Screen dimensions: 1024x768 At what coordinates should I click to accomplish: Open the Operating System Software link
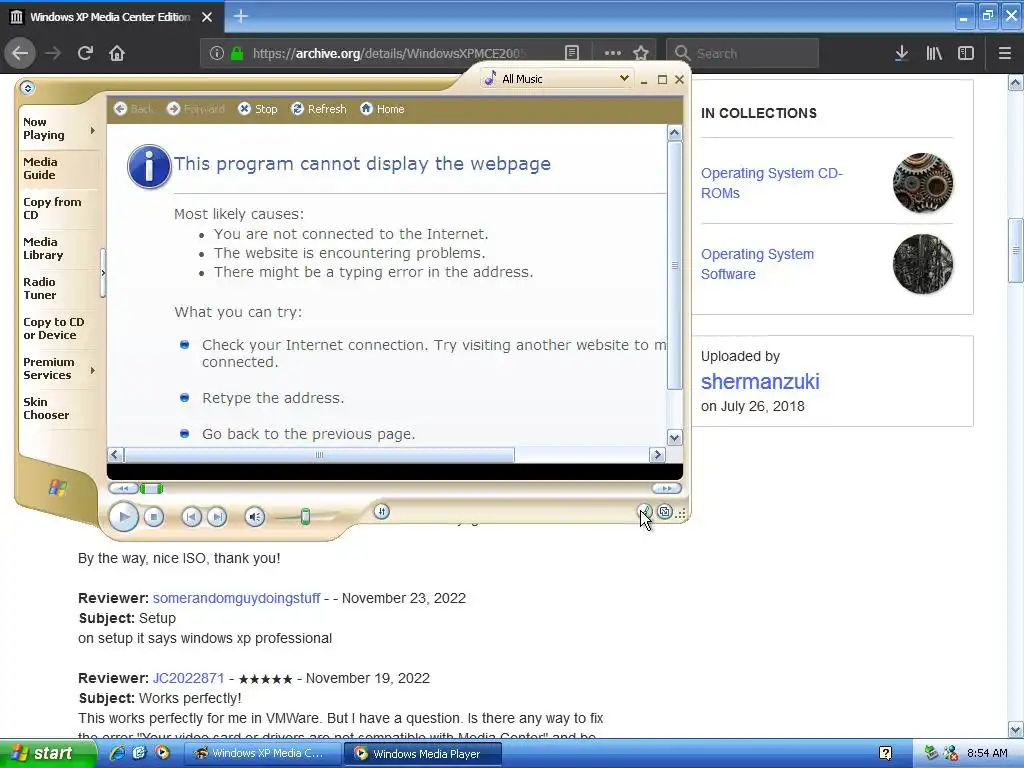(x=758, y=264)
